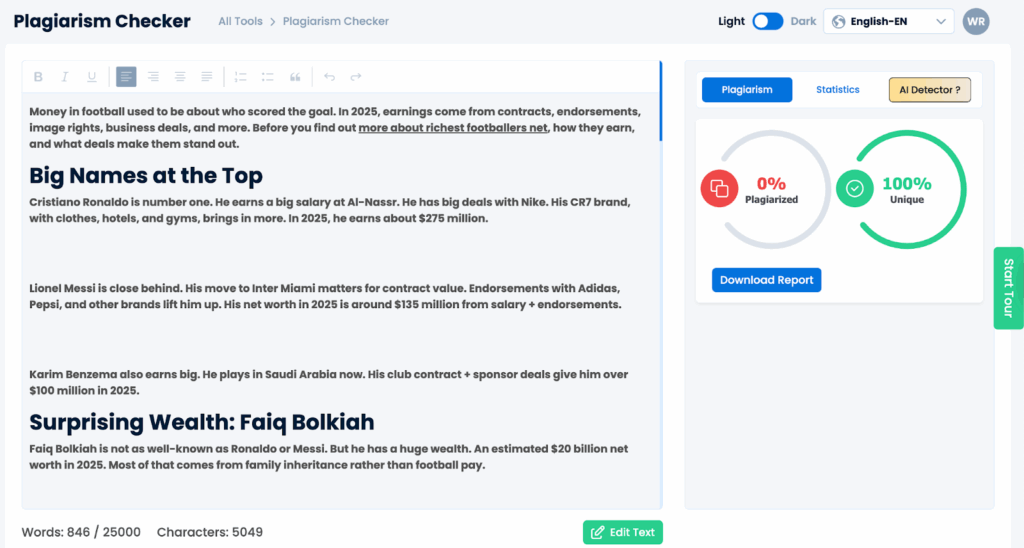The height and width of the screenshot is (548, 1024).
Task: Underline the selected text
Action: [92, 77]
